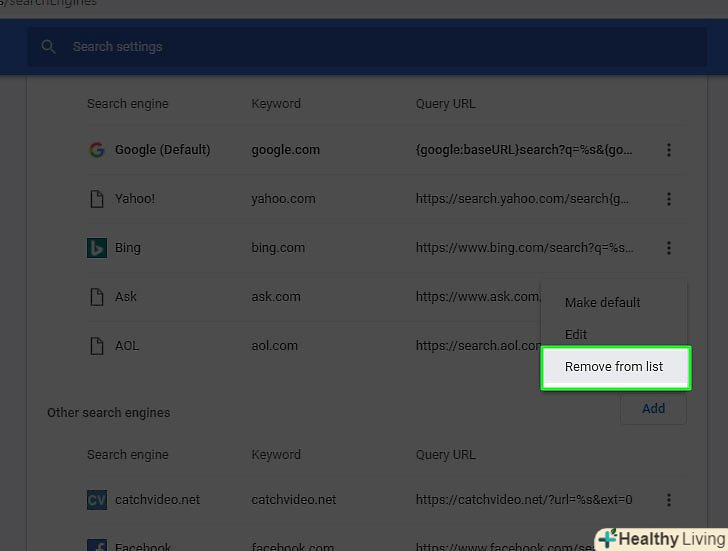Click the search magnifier icon

point(48,46)
